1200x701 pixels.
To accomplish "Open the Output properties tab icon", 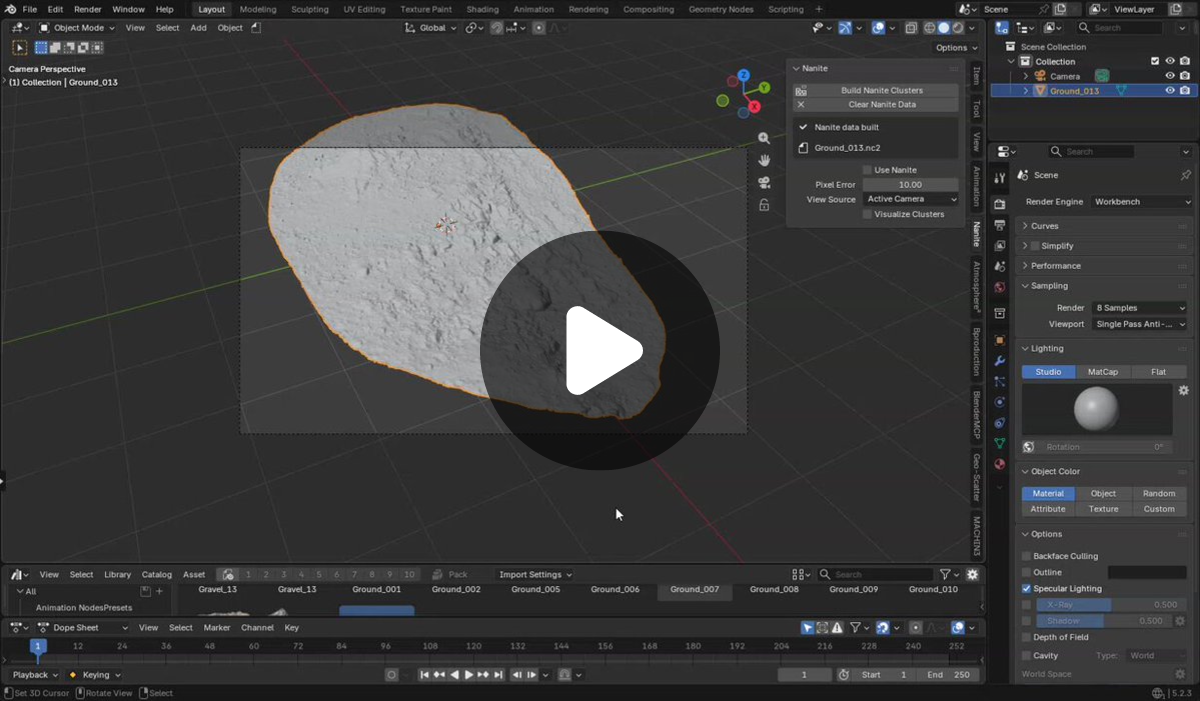I will coord(999,225).
